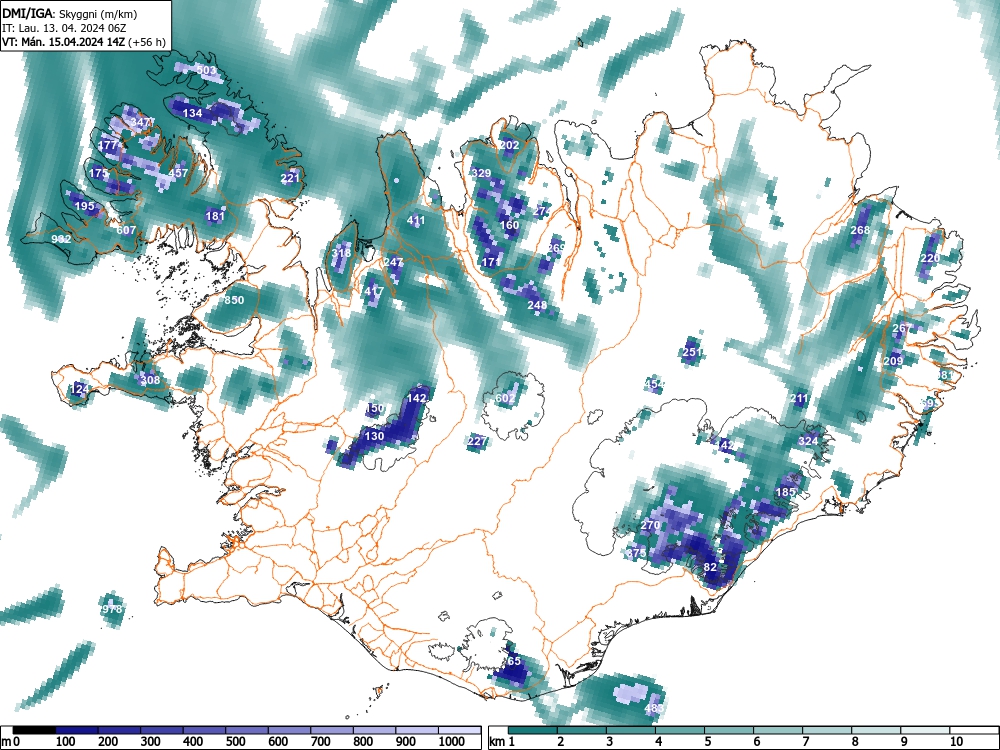Click the 220 value near east coast

point(930,258)
